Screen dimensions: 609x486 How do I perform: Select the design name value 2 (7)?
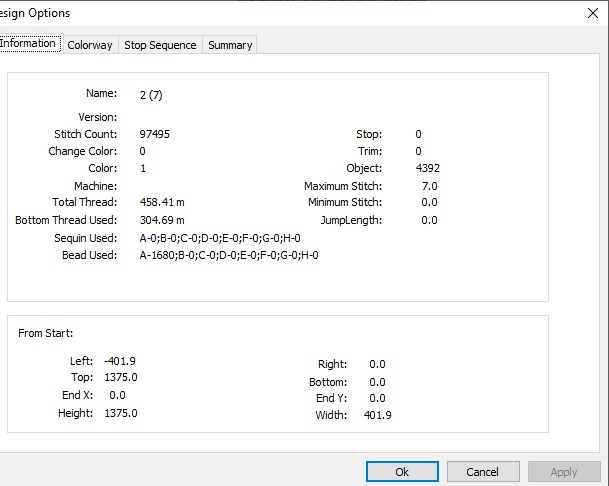pos(151,95)
